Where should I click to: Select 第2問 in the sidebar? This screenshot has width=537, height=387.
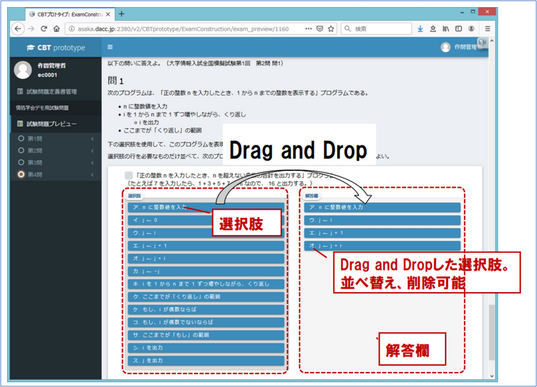(35, 151)
